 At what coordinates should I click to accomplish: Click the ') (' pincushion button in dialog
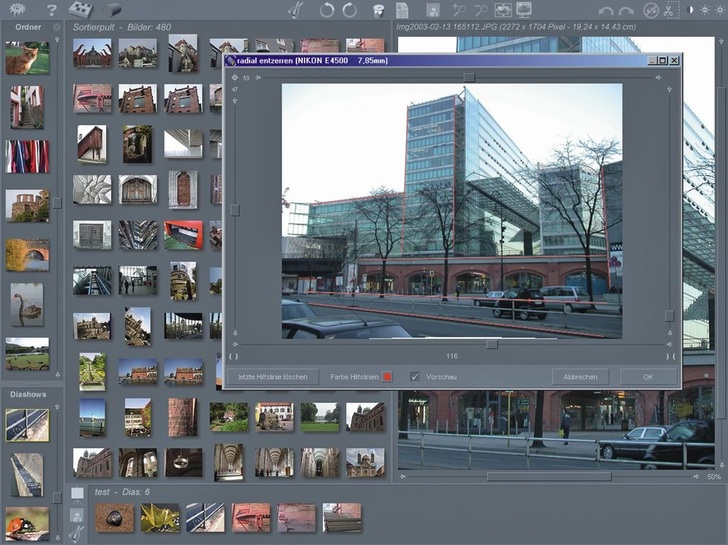click(x=671, y=357)
